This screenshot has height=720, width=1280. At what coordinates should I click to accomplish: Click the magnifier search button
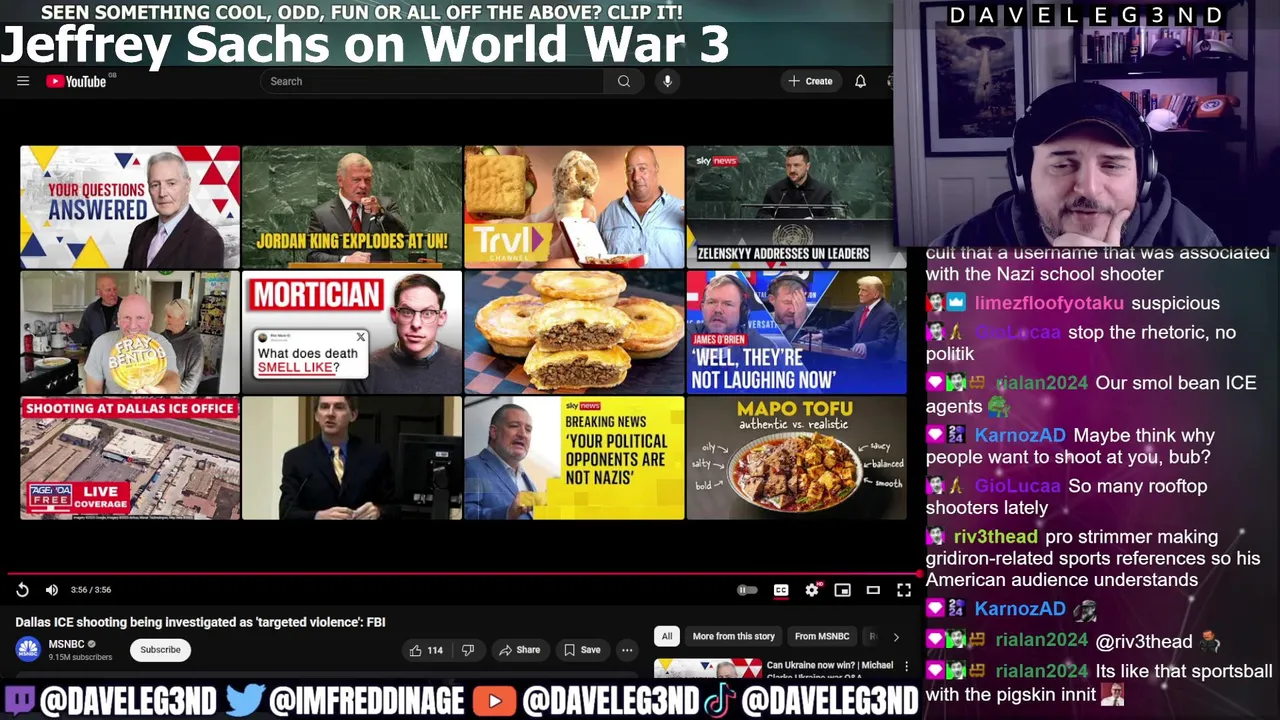pos(624,81)
